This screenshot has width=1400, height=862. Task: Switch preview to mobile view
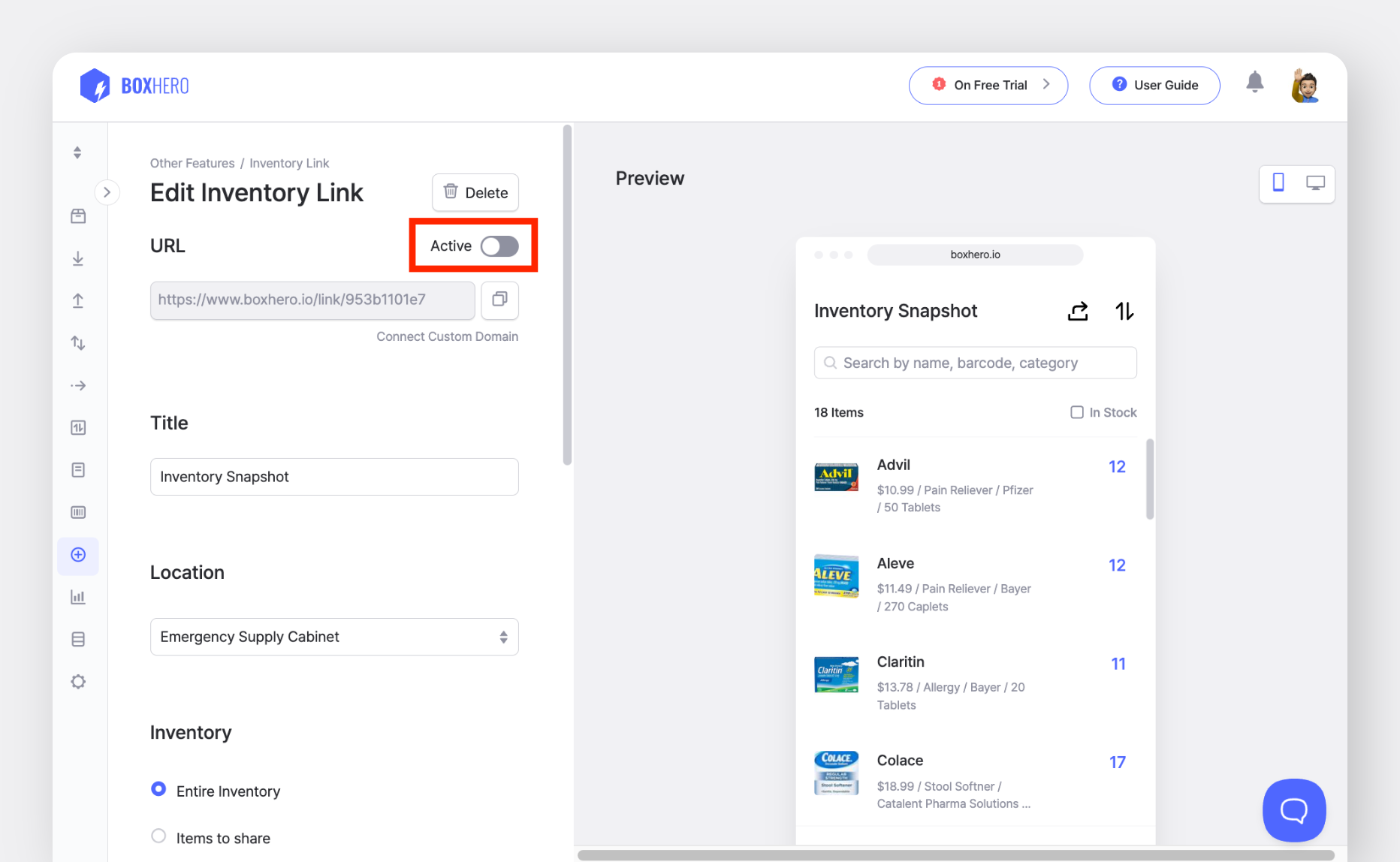pos(1278,182)
